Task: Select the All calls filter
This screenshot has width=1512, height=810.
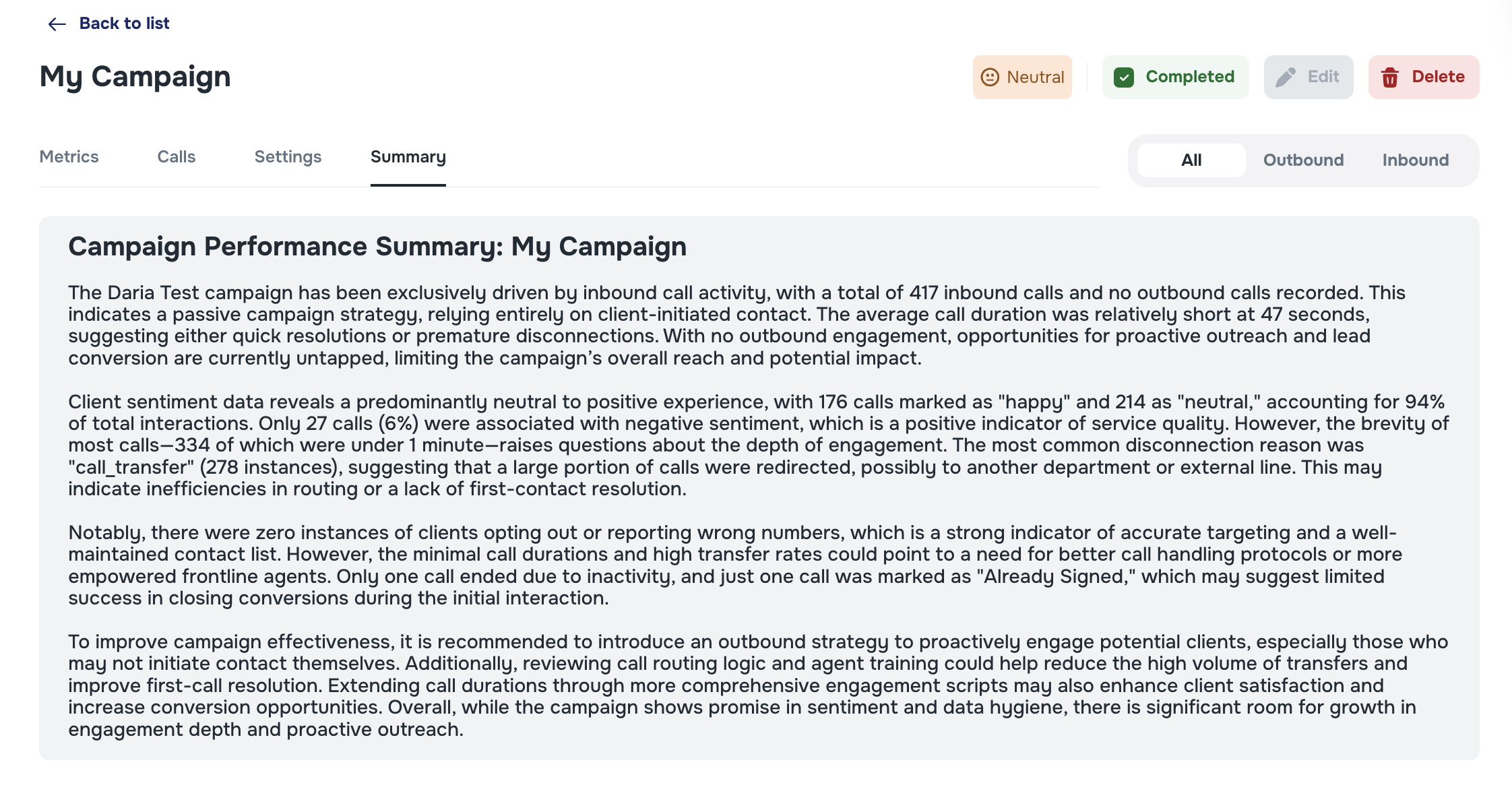Action: click(x=1191, y=160)
